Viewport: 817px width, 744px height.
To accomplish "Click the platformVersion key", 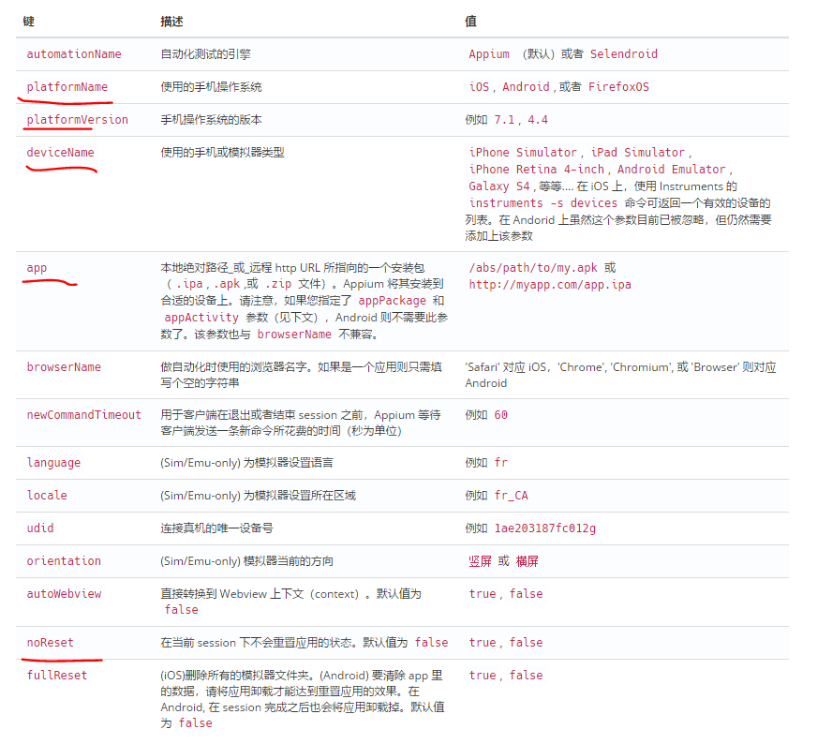I will click(77, 120).
